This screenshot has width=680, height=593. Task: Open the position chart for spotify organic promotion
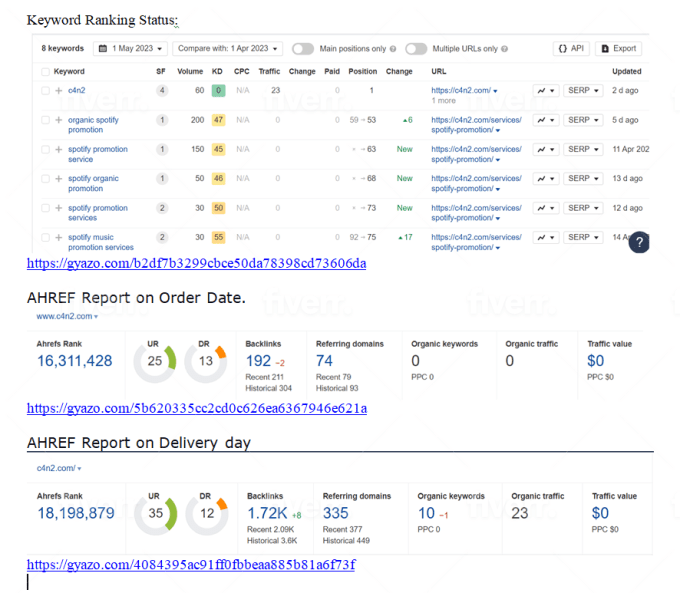(546, 179)
